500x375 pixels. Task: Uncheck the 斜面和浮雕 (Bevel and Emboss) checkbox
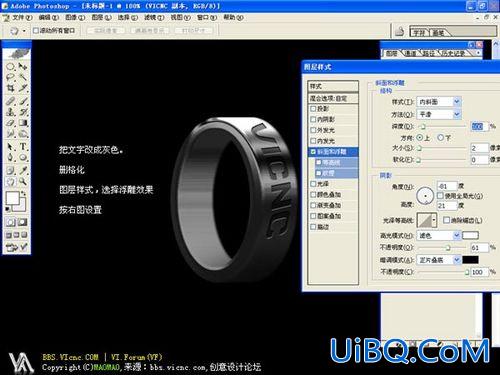pyautogui.click(x=313, y=152)
